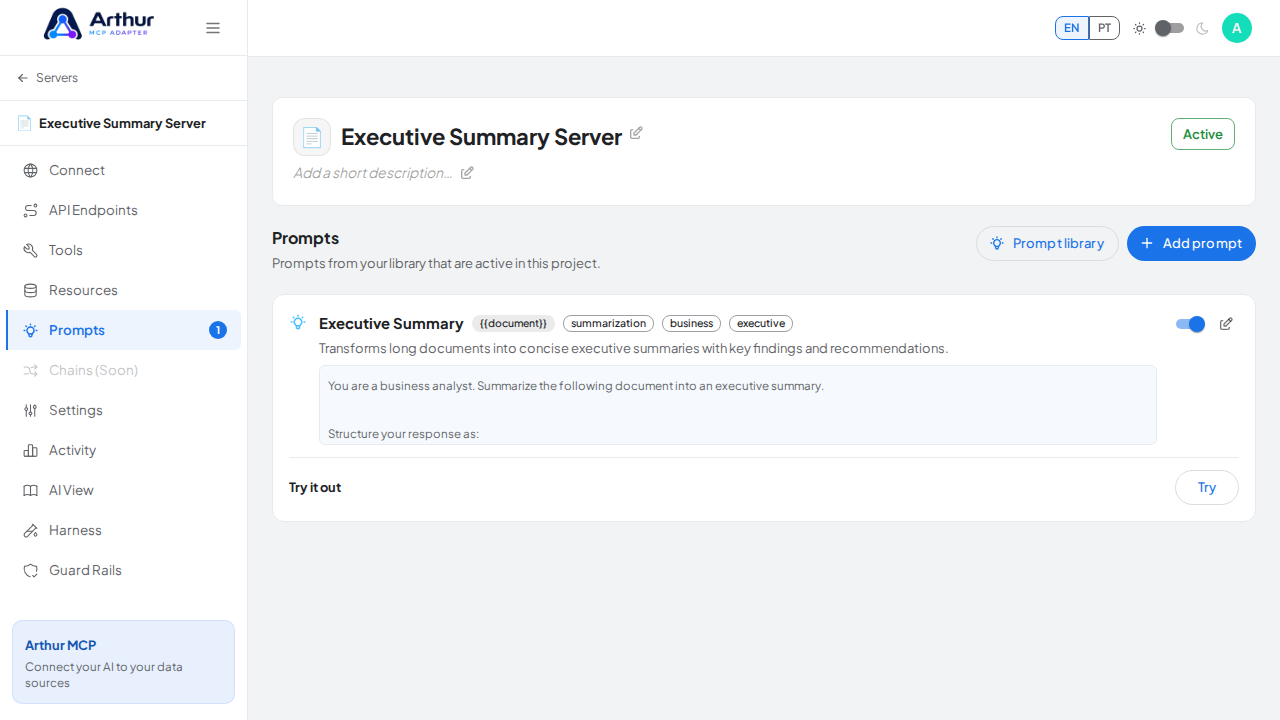Click the Executive Summary prompt lightbulb icon

(298, 322)
